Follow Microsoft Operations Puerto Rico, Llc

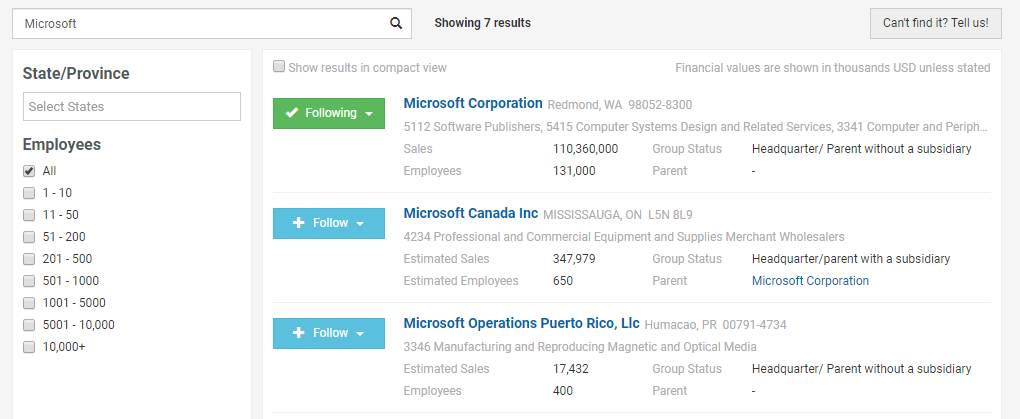point(329,333)
